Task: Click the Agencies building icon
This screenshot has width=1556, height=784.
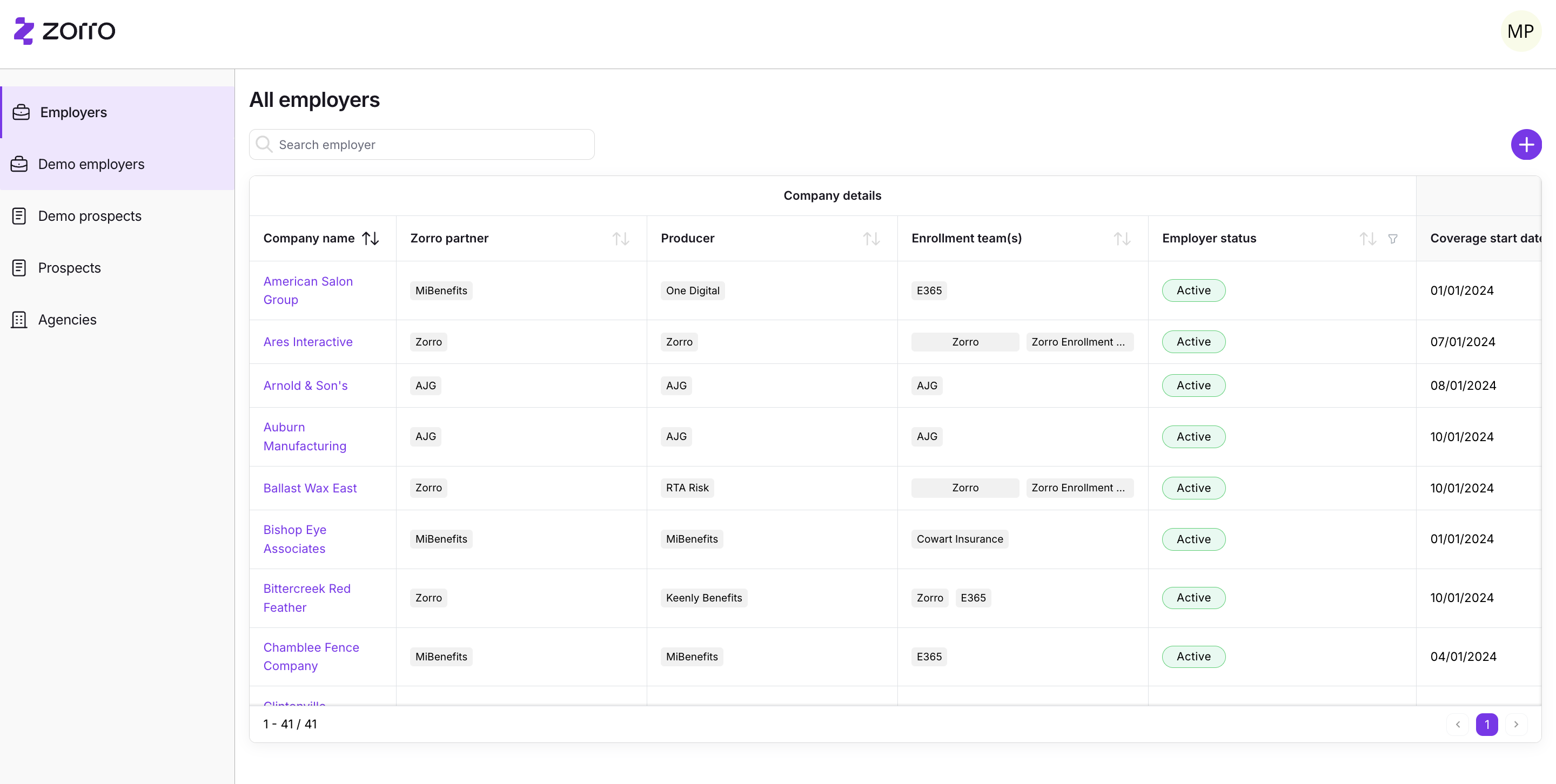Action: tap(19, 320)
